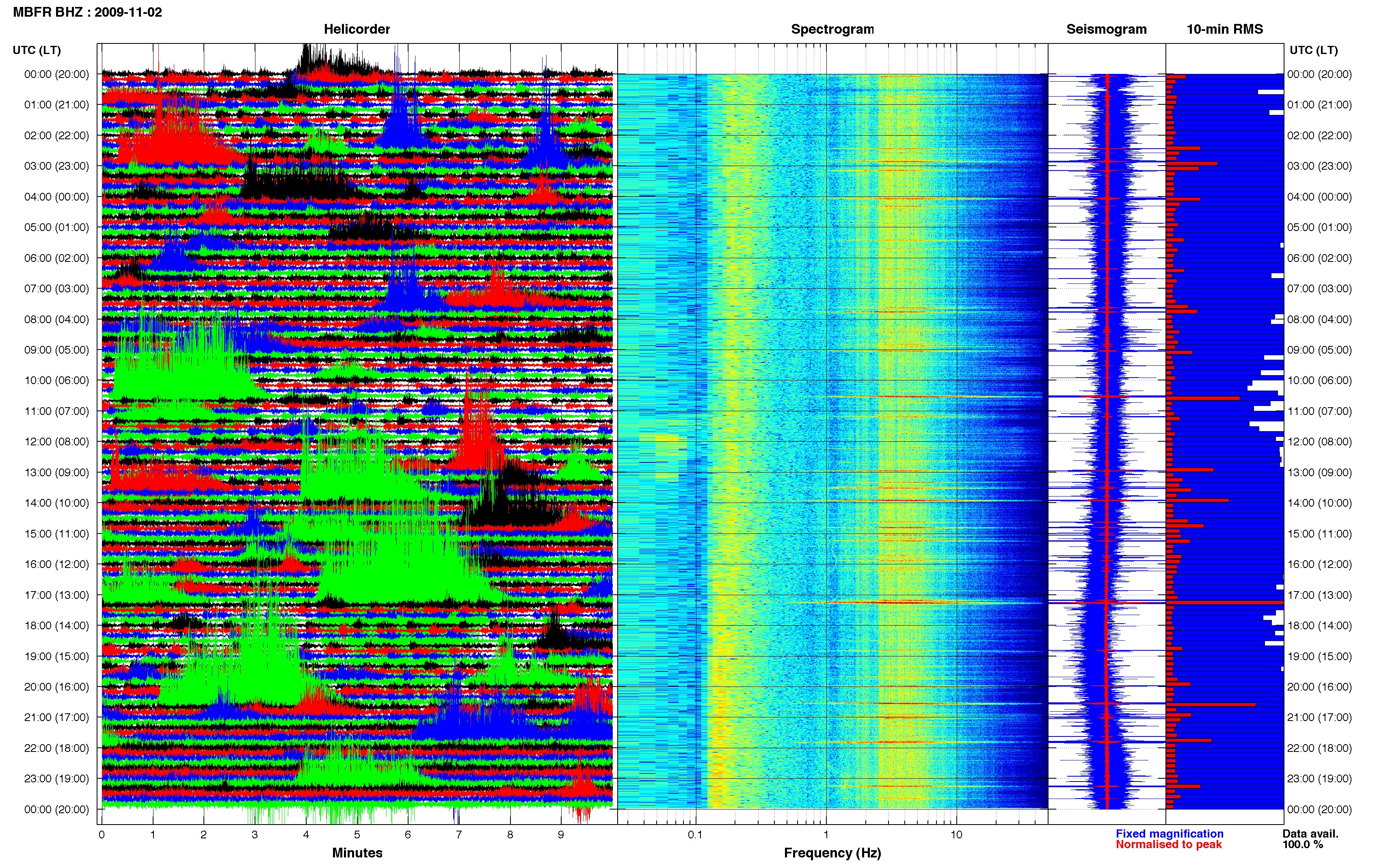Click left time label 17:00 (13:00)
Image resolution: width=1388 pixels, height=868 pixels.
pos(56,595)
